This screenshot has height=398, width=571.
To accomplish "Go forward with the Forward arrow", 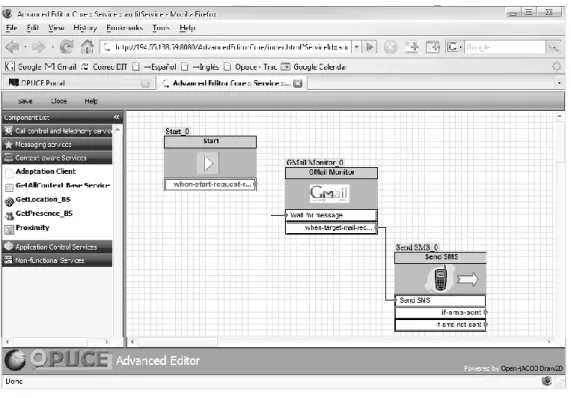I will 38,47.
